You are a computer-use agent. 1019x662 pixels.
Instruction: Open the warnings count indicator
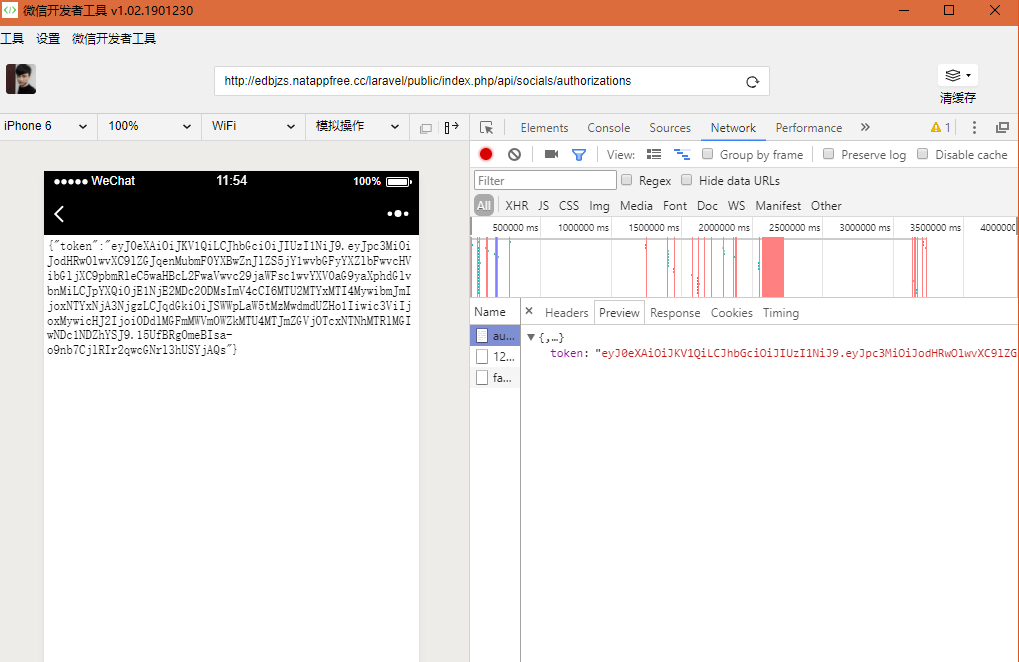pyautogui.click(x=940, y=127)
